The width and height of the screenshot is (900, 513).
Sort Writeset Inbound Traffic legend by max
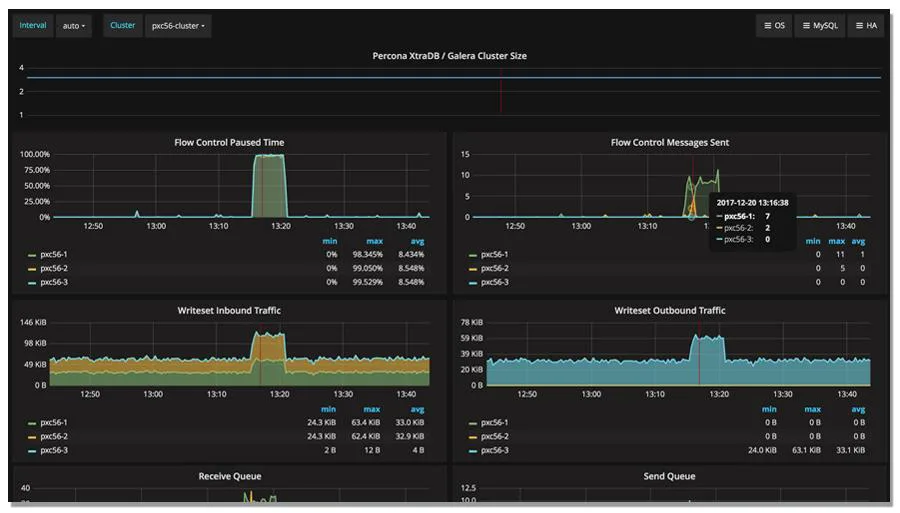(x=372, y=409)
